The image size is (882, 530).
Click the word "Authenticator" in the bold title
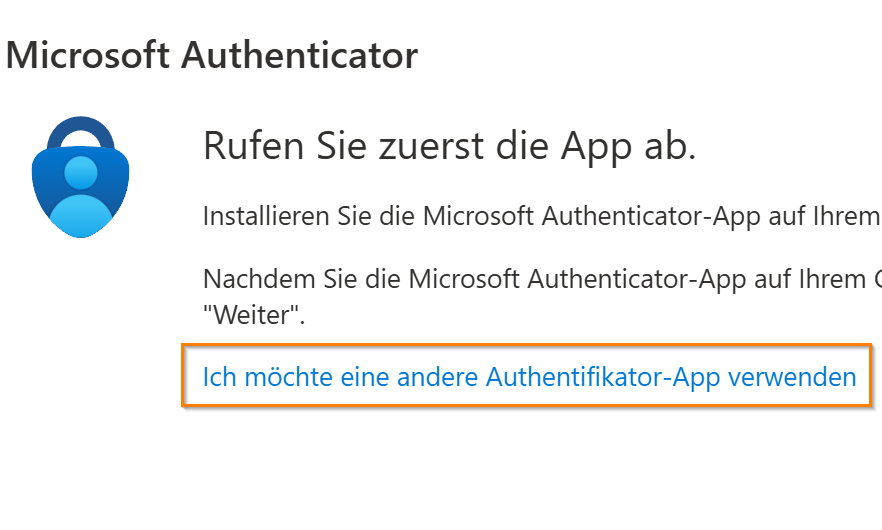tap(301, 55)
